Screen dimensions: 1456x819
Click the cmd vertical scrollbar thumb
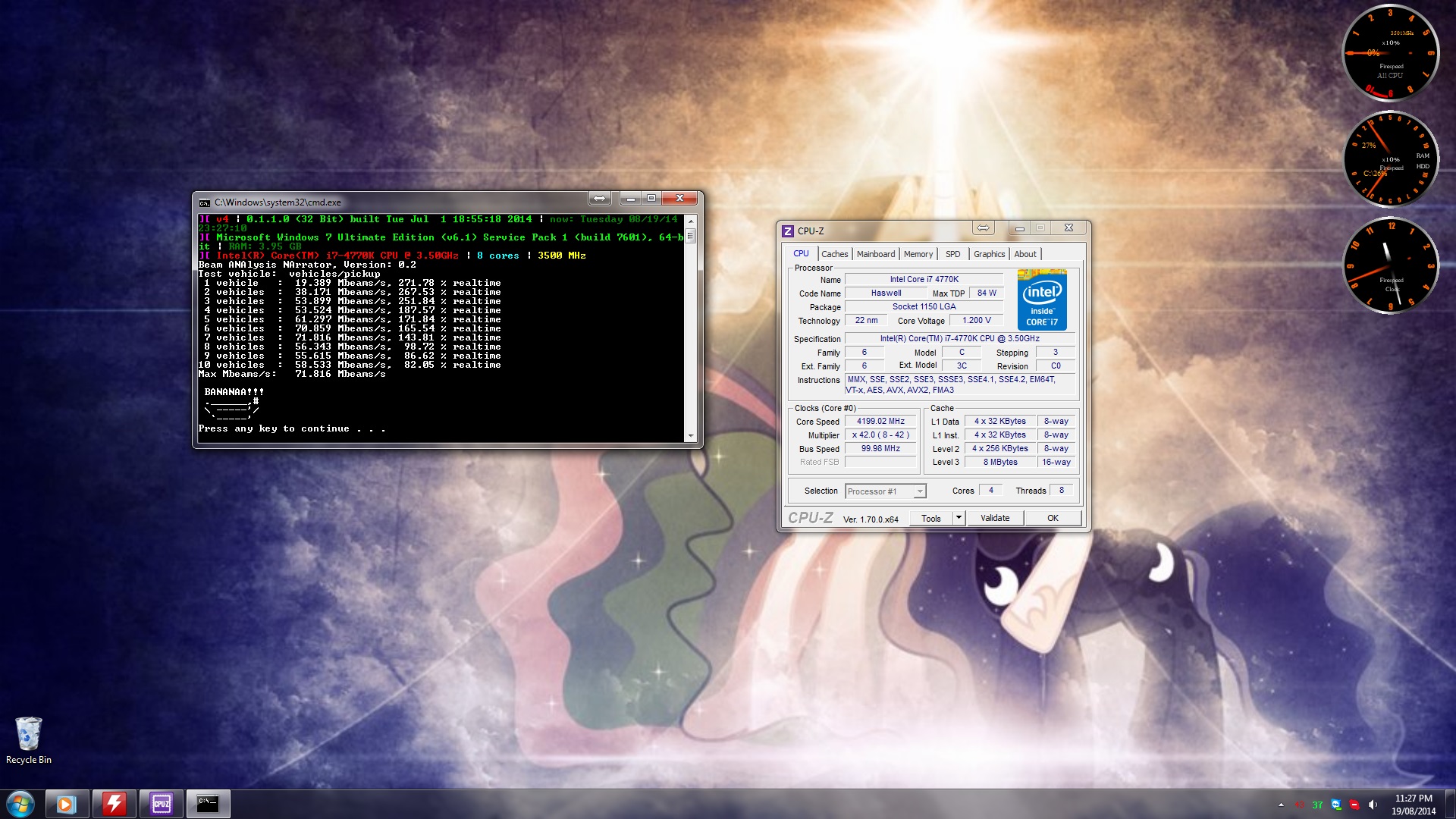point(690,236)
